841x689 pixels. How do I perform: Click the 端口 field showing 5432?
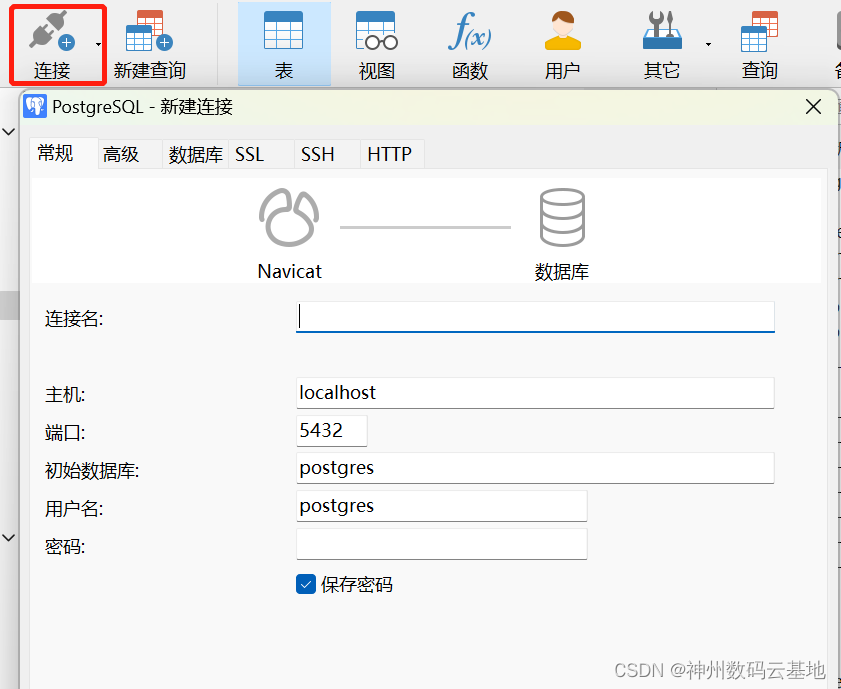[331, 430]
